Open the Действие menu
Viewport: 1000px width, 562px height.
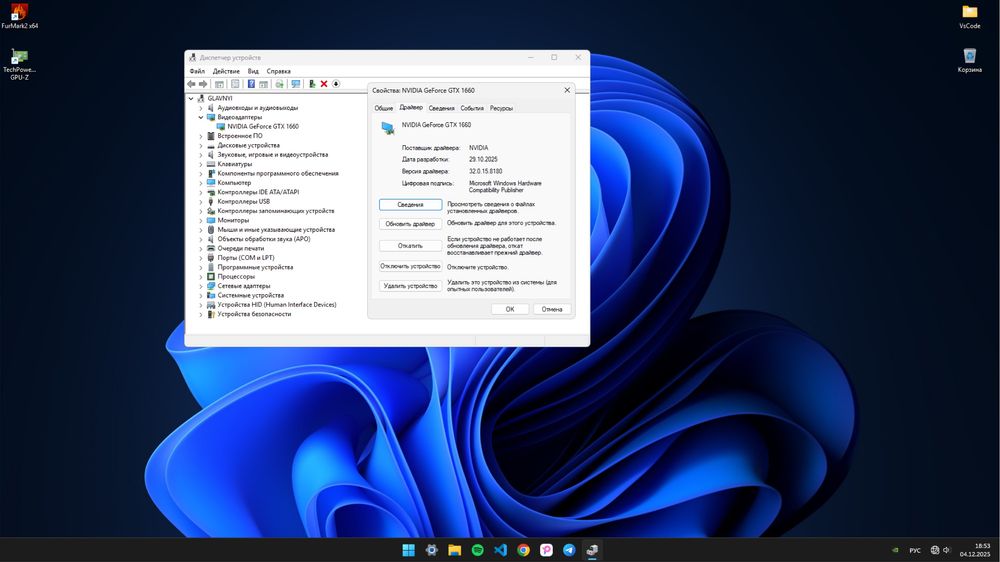tap(226, 71)
